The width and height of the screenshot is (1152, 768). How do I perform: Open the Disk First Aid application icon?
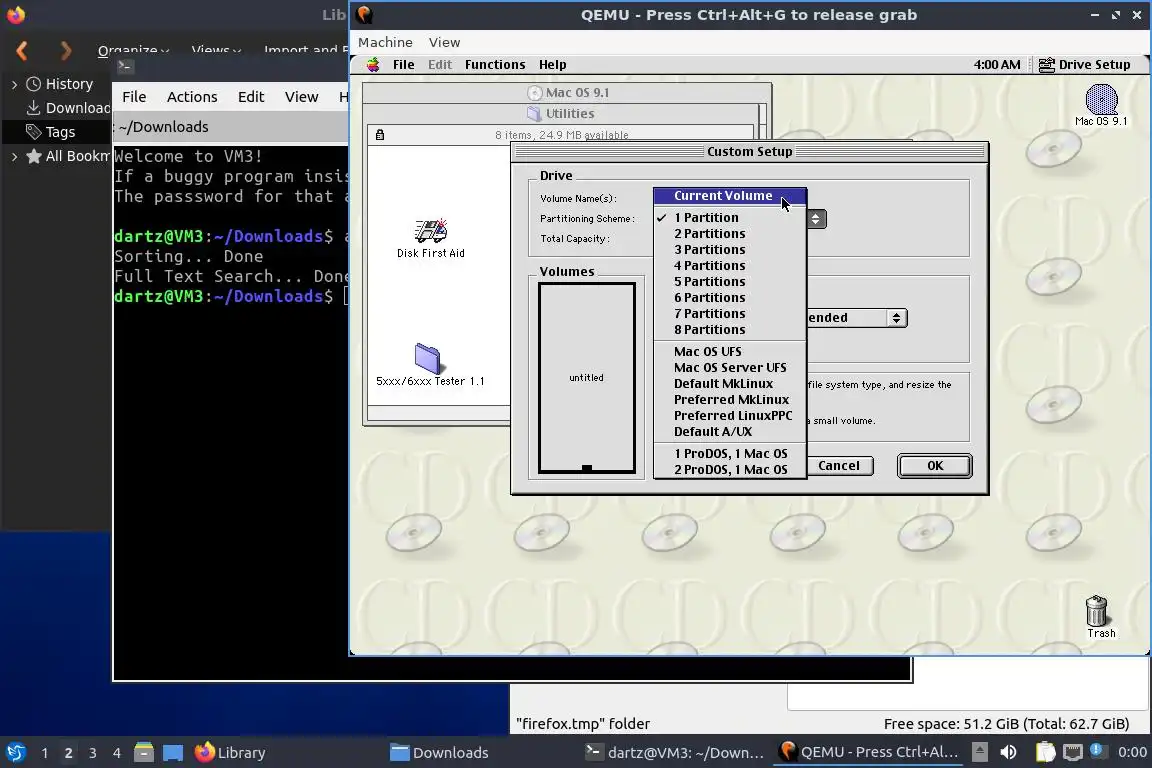pos(431,230)
